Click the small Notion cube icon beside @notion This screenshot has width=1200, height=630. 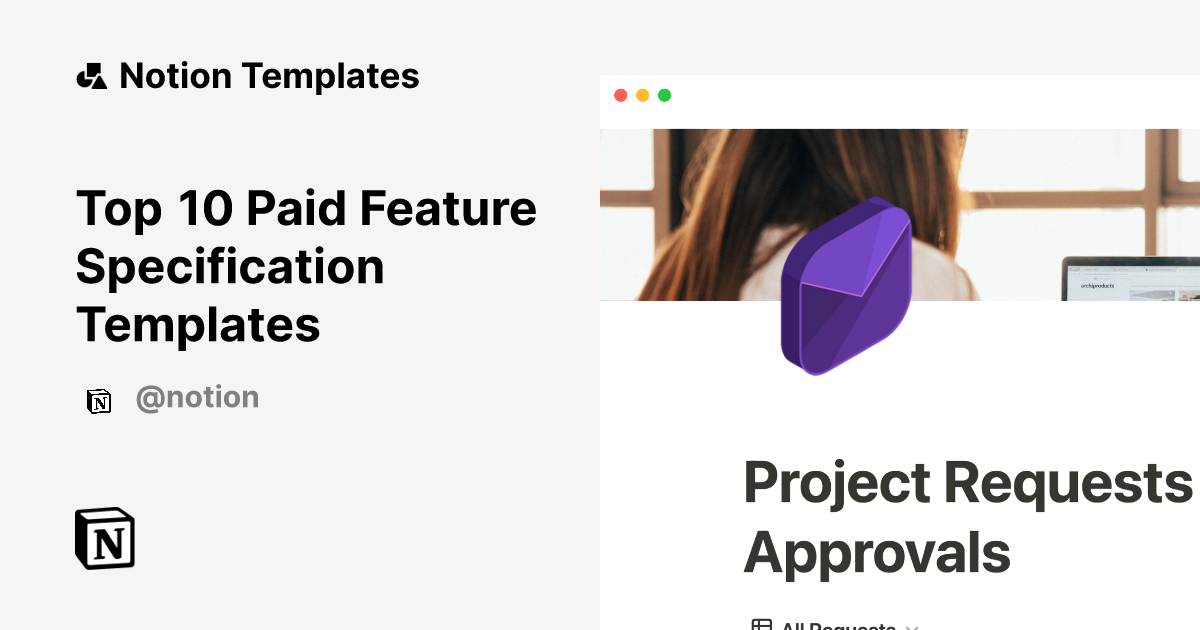[100, 399]
